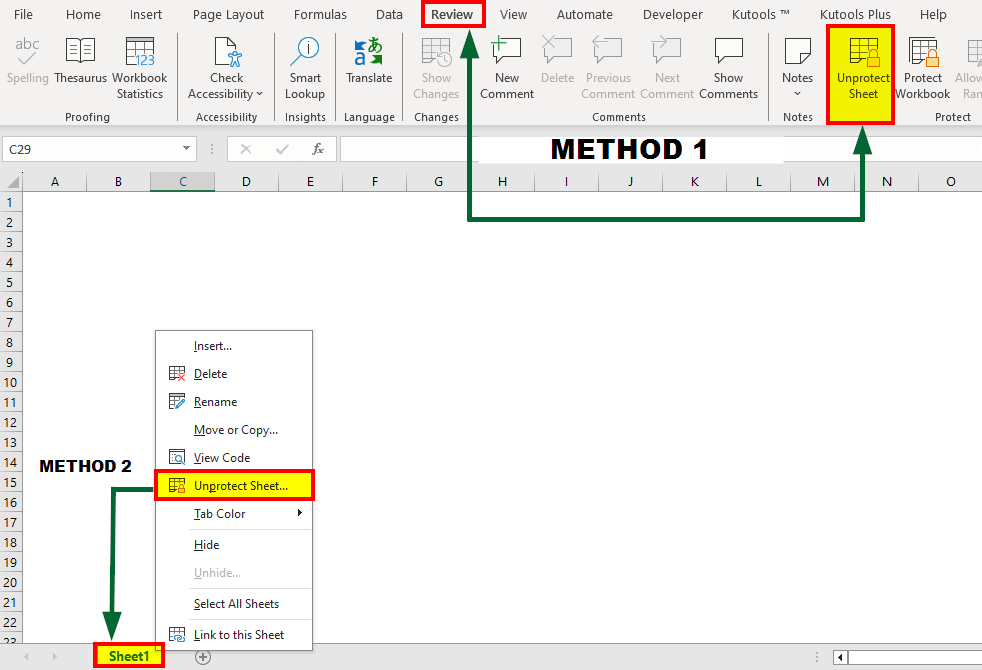The width and height of the screenshot is (982, 670).
Task: Select column C header
Action: (182, 182)
